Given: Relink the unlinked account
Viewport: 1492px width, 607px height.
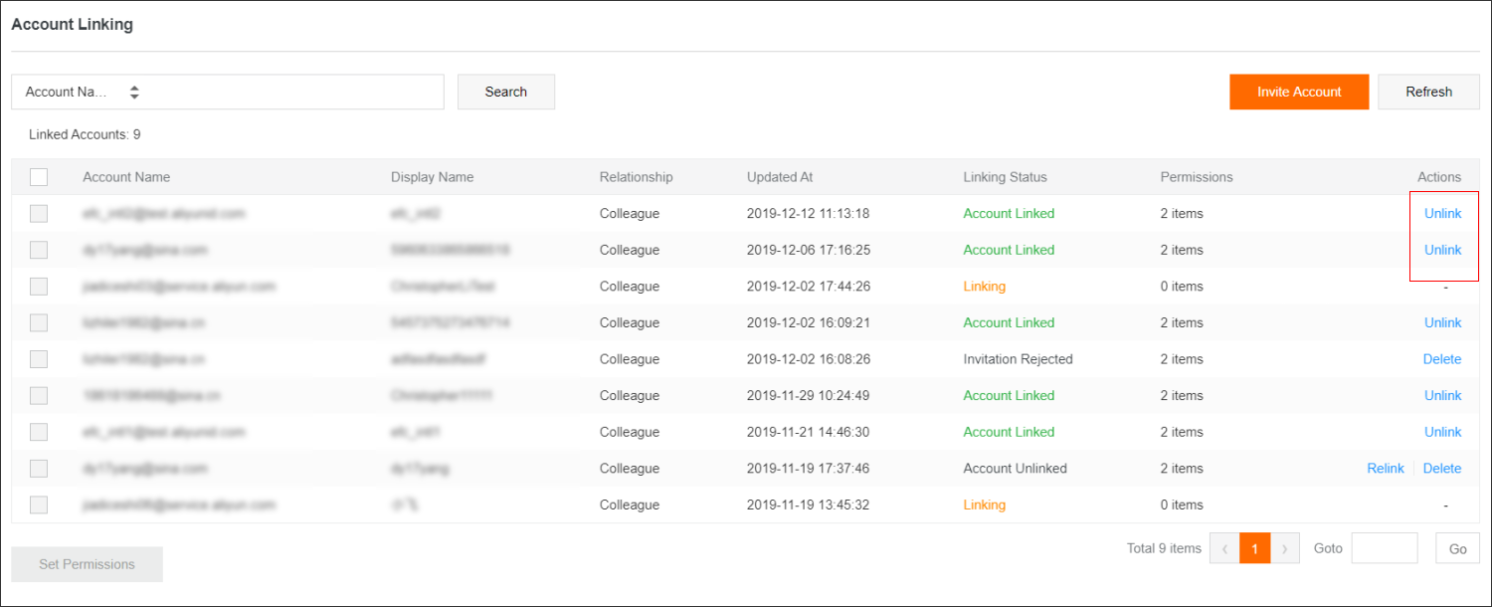Looking at the screenshot, I should 1385,468.
